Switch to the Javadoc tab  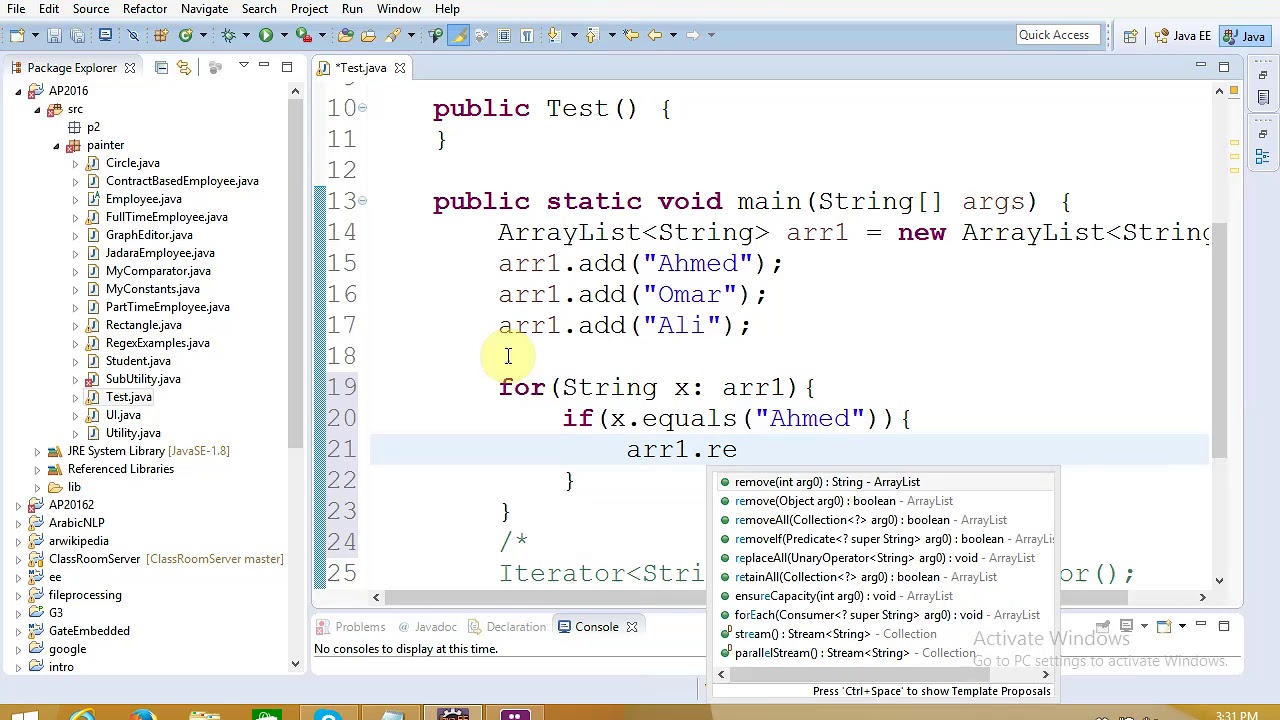pos(427,627)
